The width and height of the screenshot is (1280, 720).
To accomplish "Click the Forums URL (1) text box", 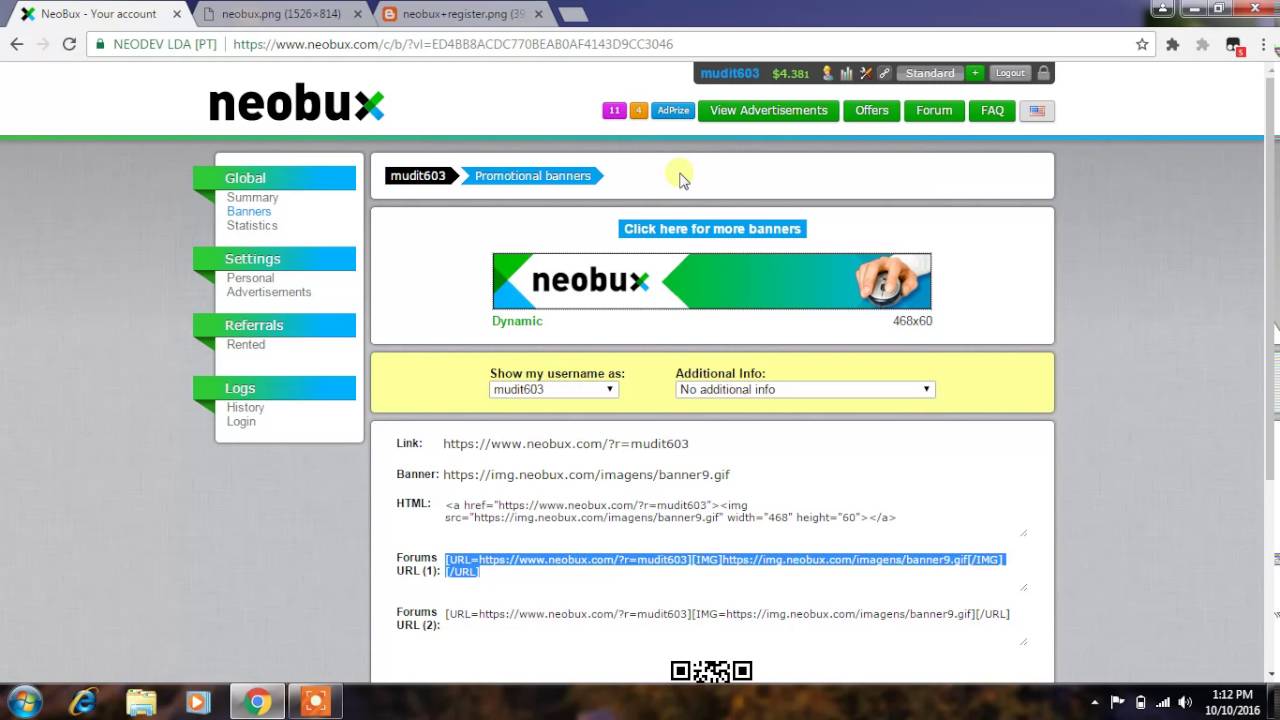I will (x=735, y=571).
